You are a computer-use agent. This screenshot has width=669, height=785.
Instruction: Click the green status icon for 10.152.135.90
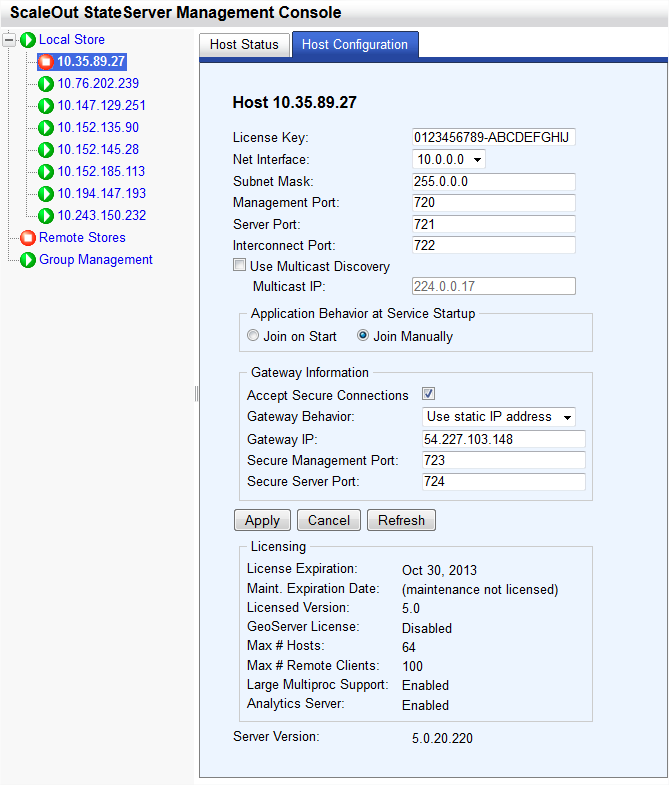pos(46,128)
